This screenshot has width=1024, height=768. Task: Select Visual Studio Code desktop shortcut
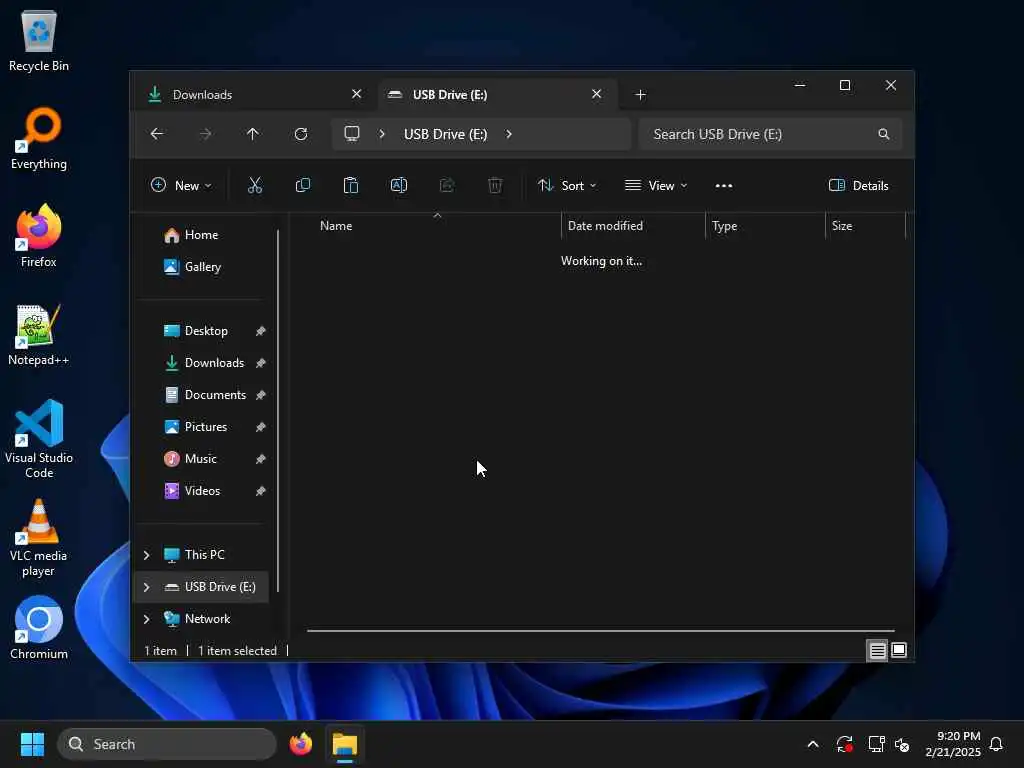coord(39,439)
